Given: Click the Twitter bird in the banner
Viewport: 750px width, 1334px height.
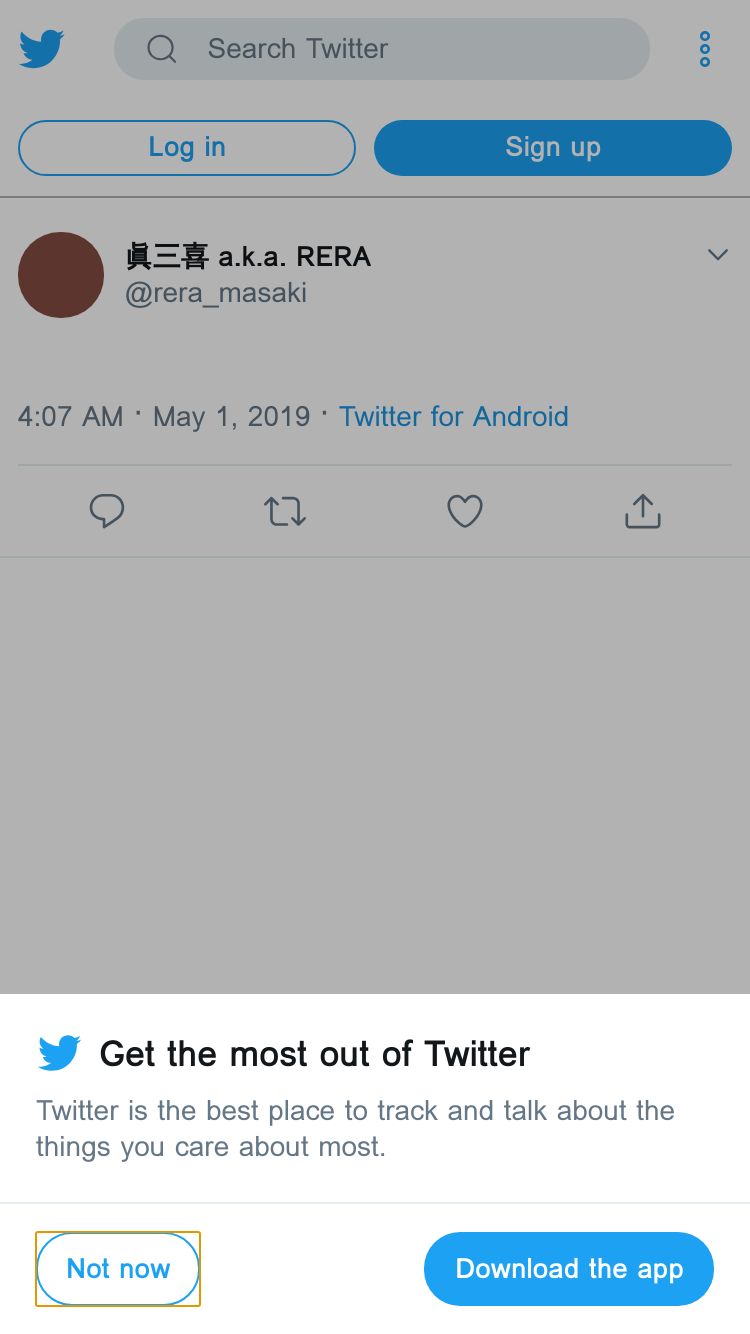Looking at the screenshot, I should [x=59, y=1053].
